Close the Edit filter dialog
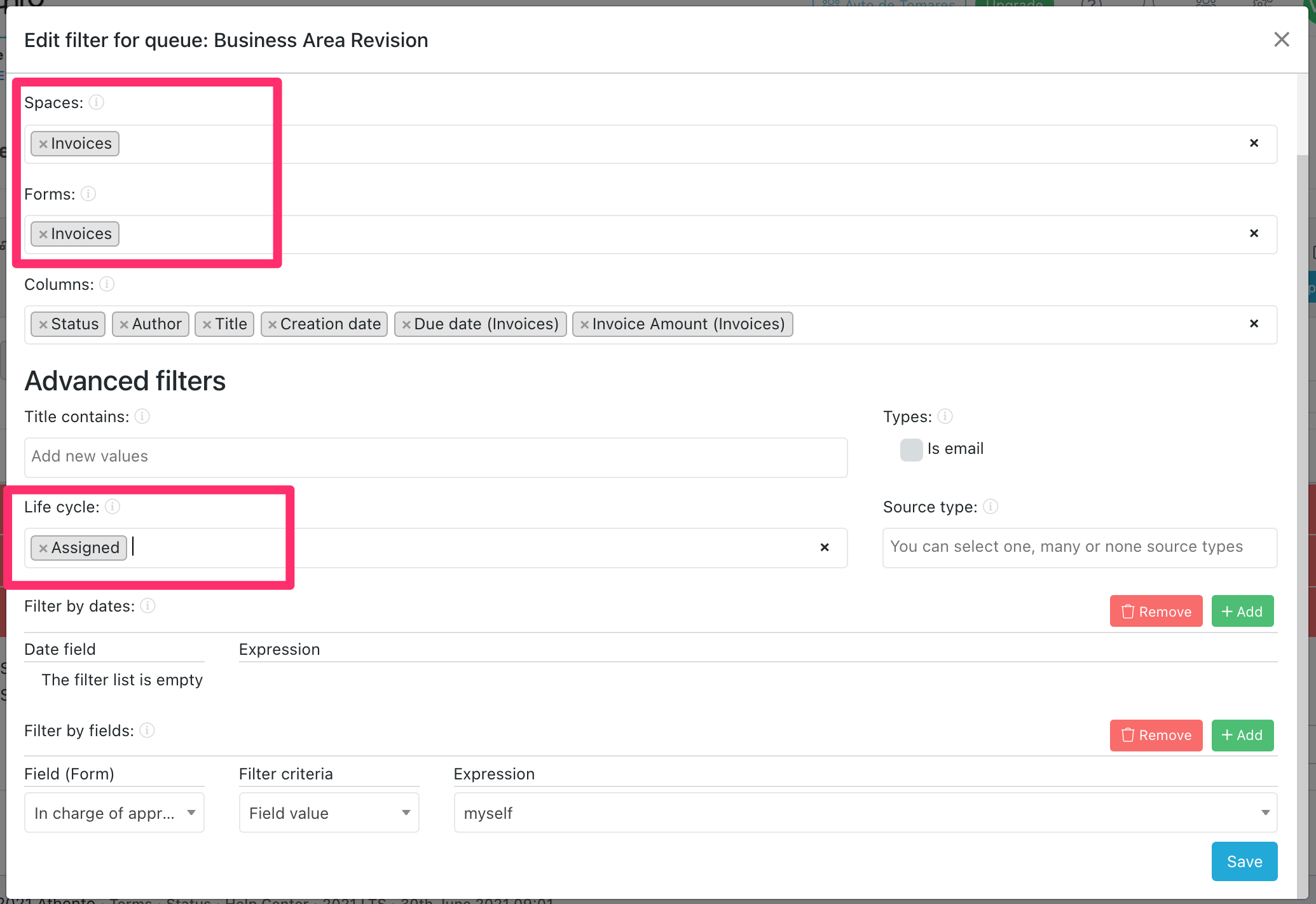The width and height of the screenshot is (1316, 904). 1282,39
